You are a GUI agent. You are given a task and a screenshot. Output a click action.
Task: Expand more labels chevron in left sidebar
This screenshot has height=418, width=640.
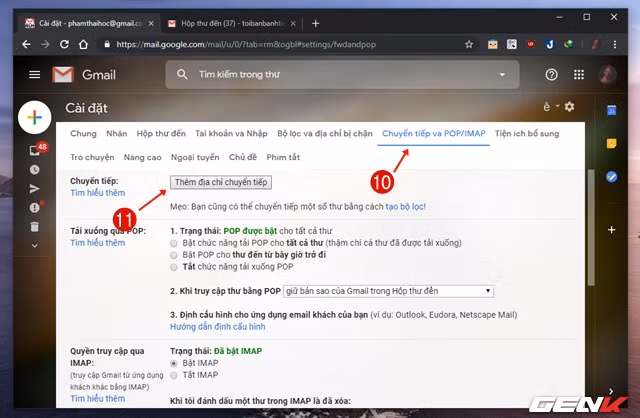[x=35, y=244]
